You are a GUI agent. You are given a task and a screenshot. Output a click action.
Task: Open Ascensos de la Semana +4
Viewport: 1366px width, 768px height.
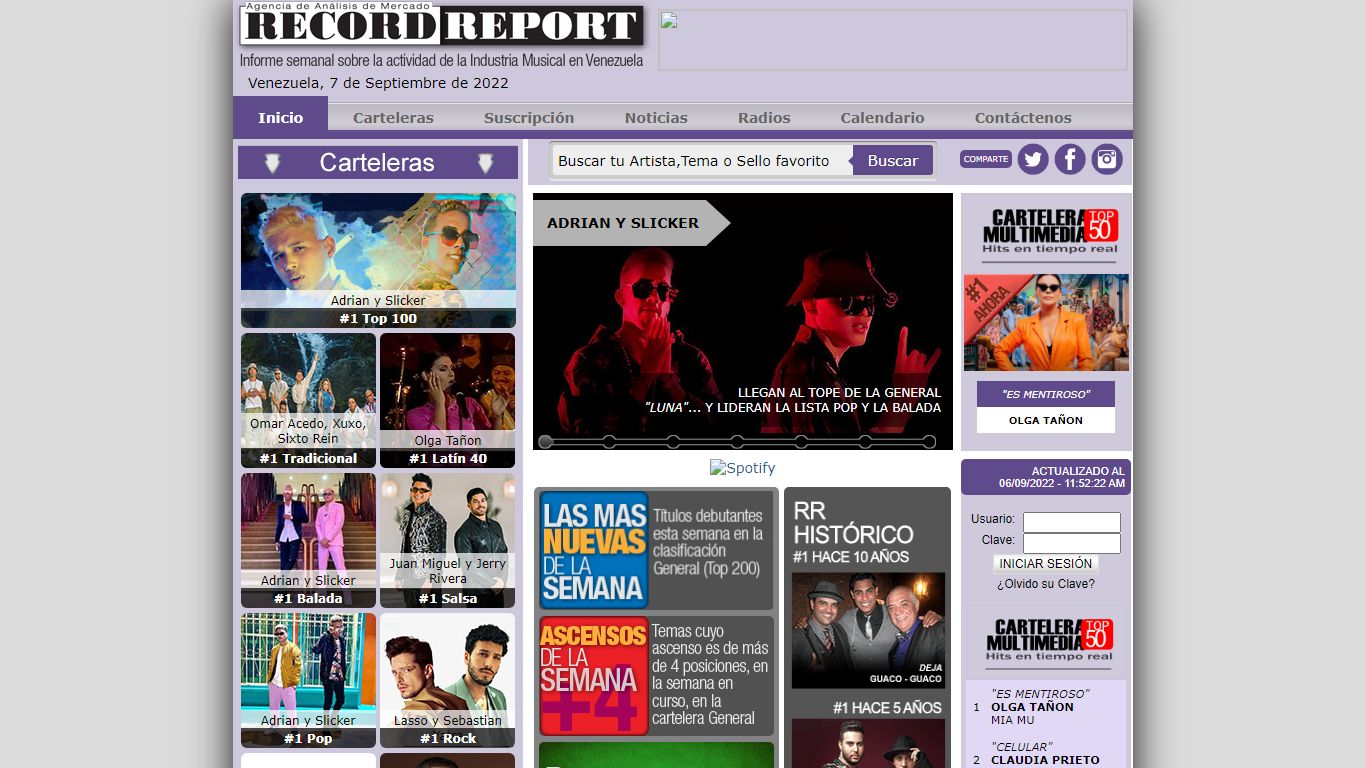coord(656,676)
